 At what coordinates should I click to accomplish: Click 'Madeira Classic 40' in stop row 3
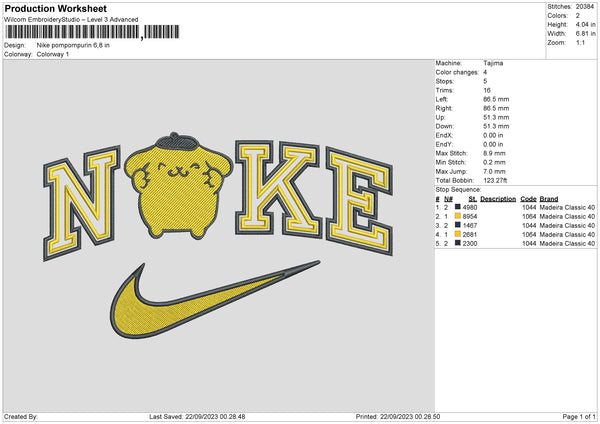567,225
